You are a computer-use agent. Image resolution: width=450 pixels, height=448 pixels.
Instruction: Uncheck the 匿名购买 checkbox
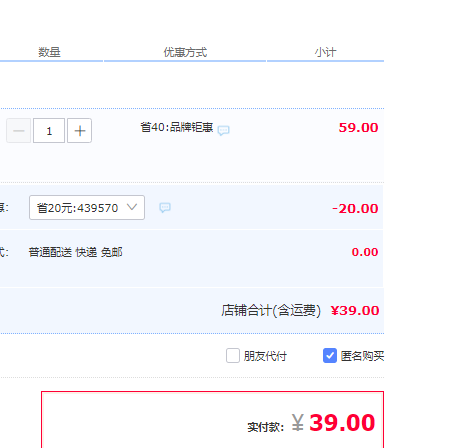[330, 355]
